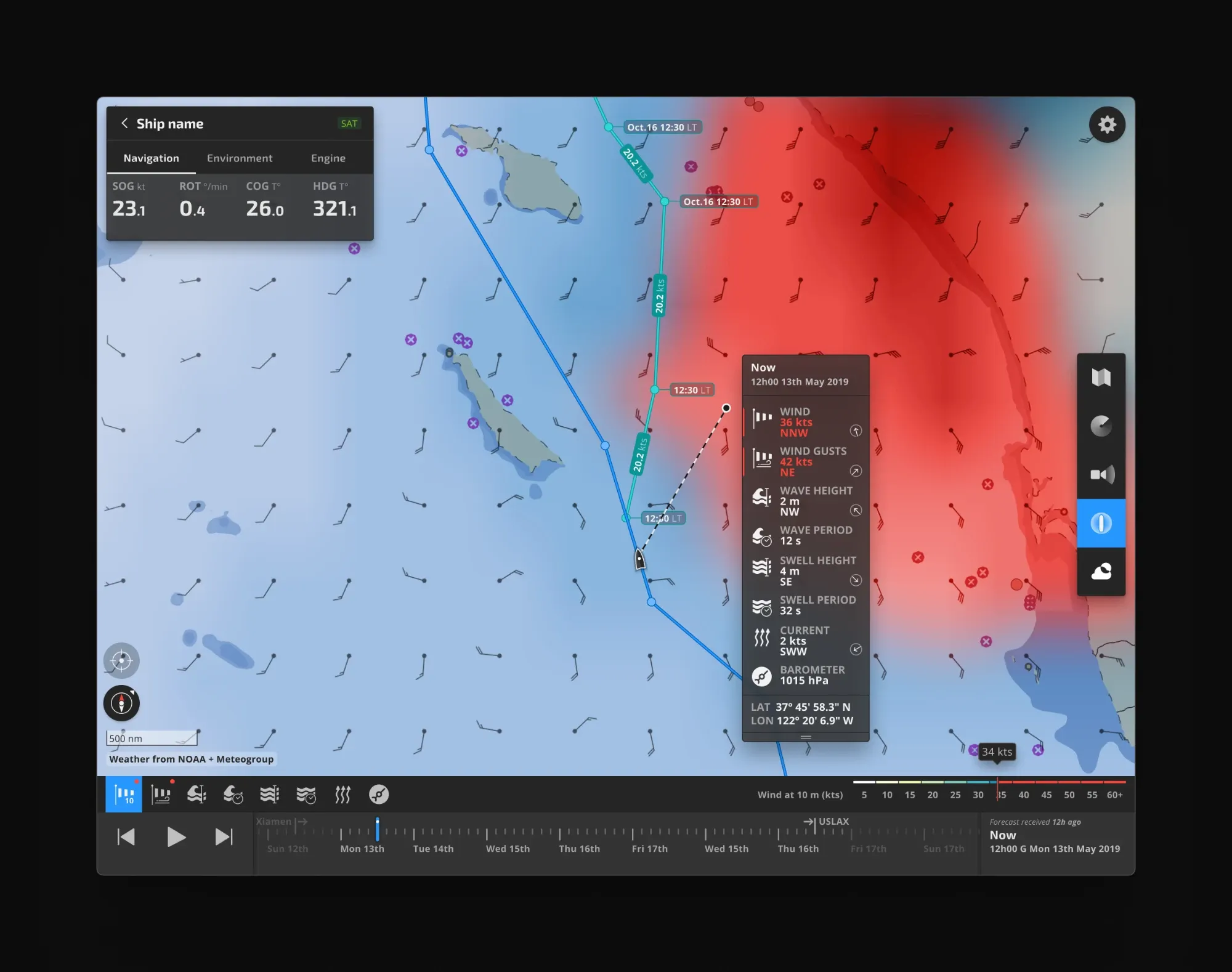Click the SAT status badge
Image resolution: width=1232 pixels, height=972 pixels.
349,123
